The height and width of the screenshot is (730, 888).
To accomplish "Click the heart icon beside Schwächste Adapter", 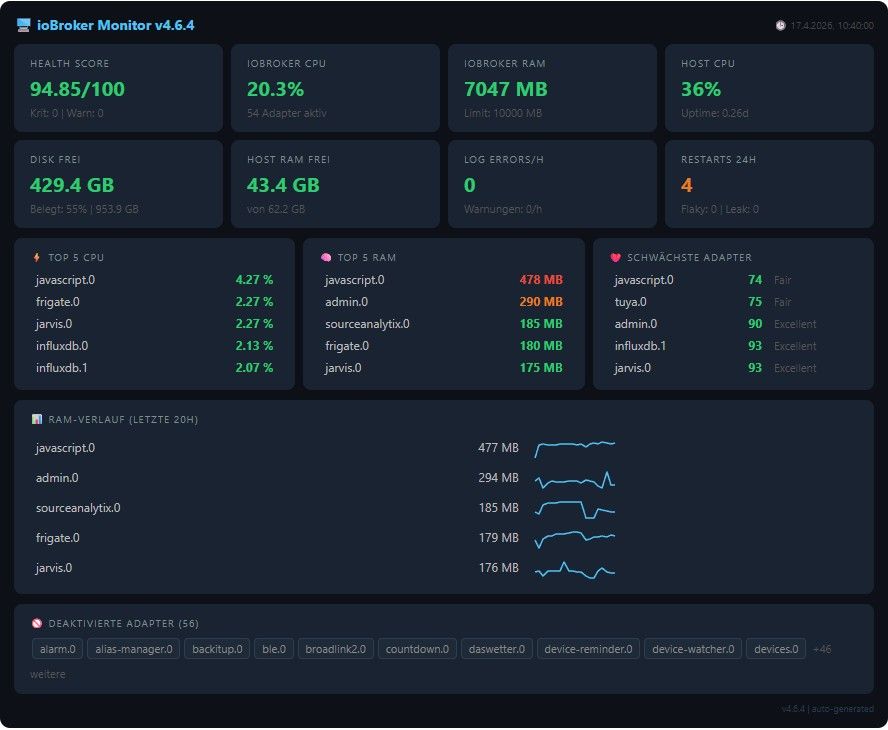I will click(x=616, y=257).
